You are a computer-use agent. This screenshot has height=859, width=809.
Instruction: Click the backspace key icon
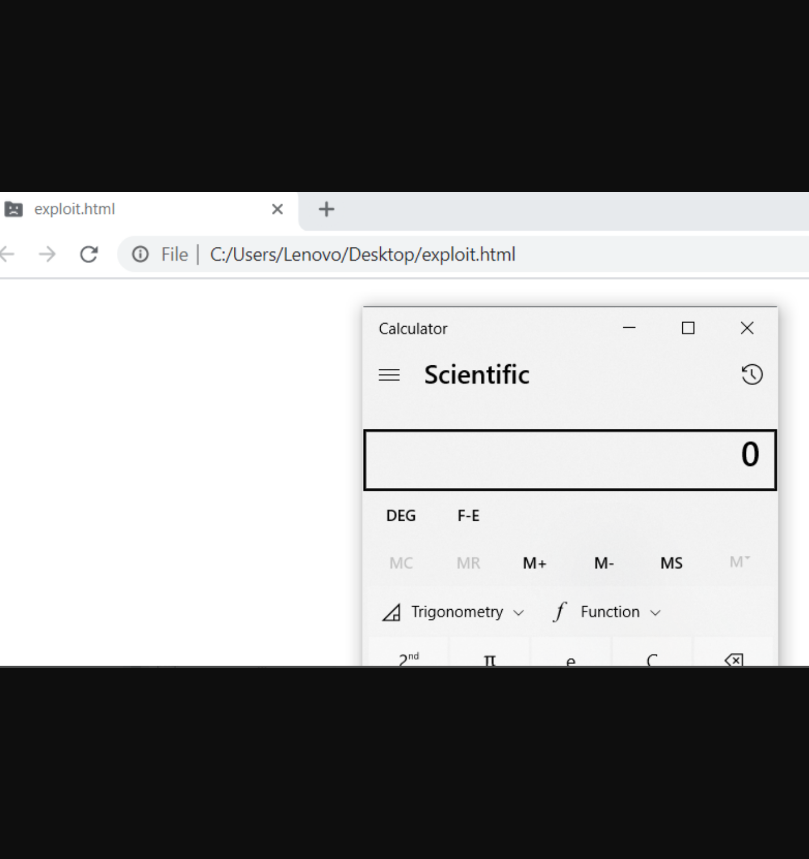(733, 660)
